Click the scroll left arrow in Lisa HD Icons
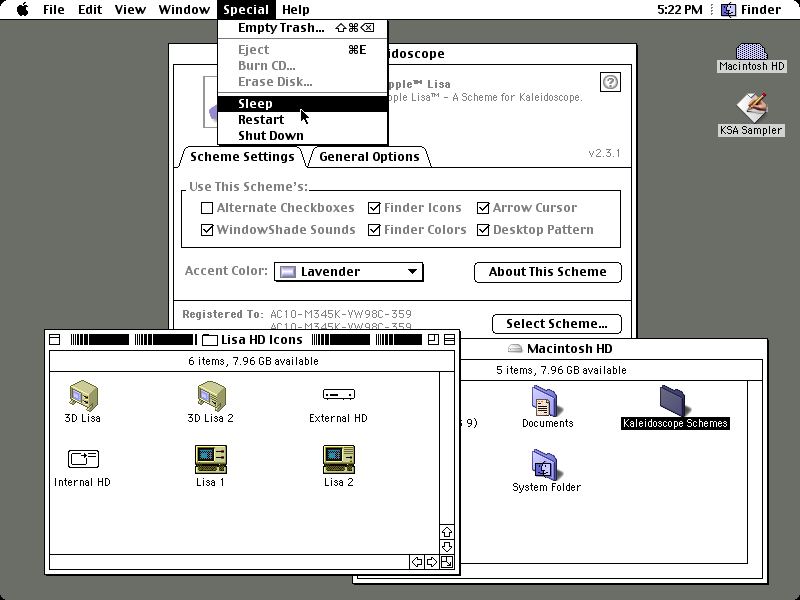This screenshot has height=600, width=800. pos(417,562)
